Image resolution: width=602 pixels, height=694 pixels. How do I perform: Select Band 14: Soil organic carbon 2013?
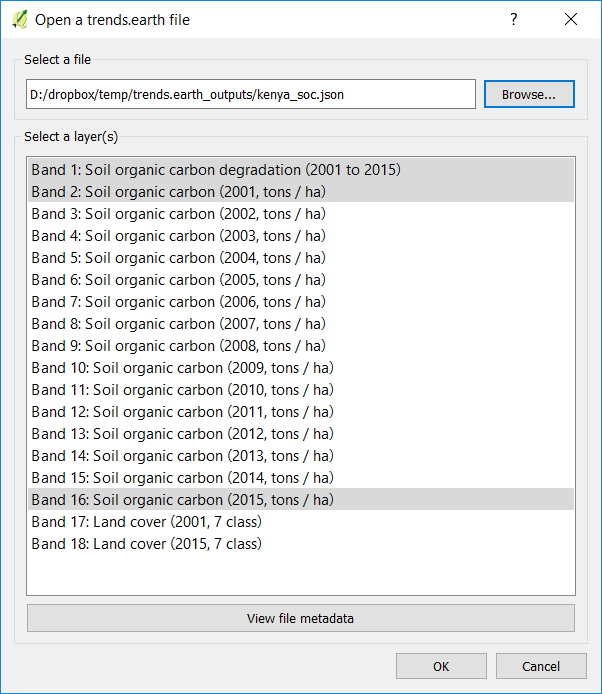tap(301, 456)
